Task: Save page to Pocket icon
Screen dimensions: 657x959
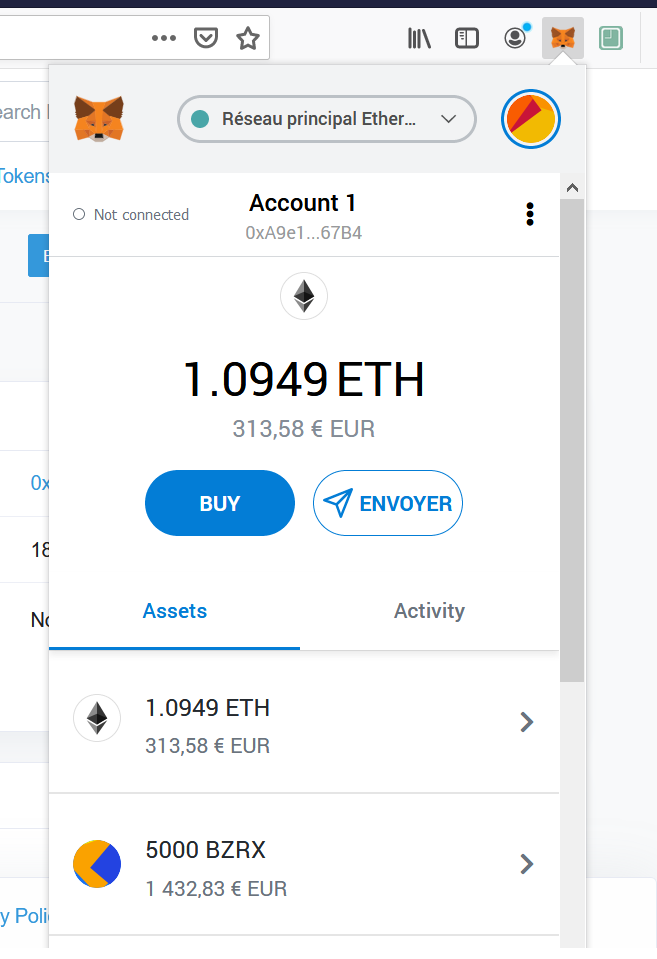Action: point(206,39)
